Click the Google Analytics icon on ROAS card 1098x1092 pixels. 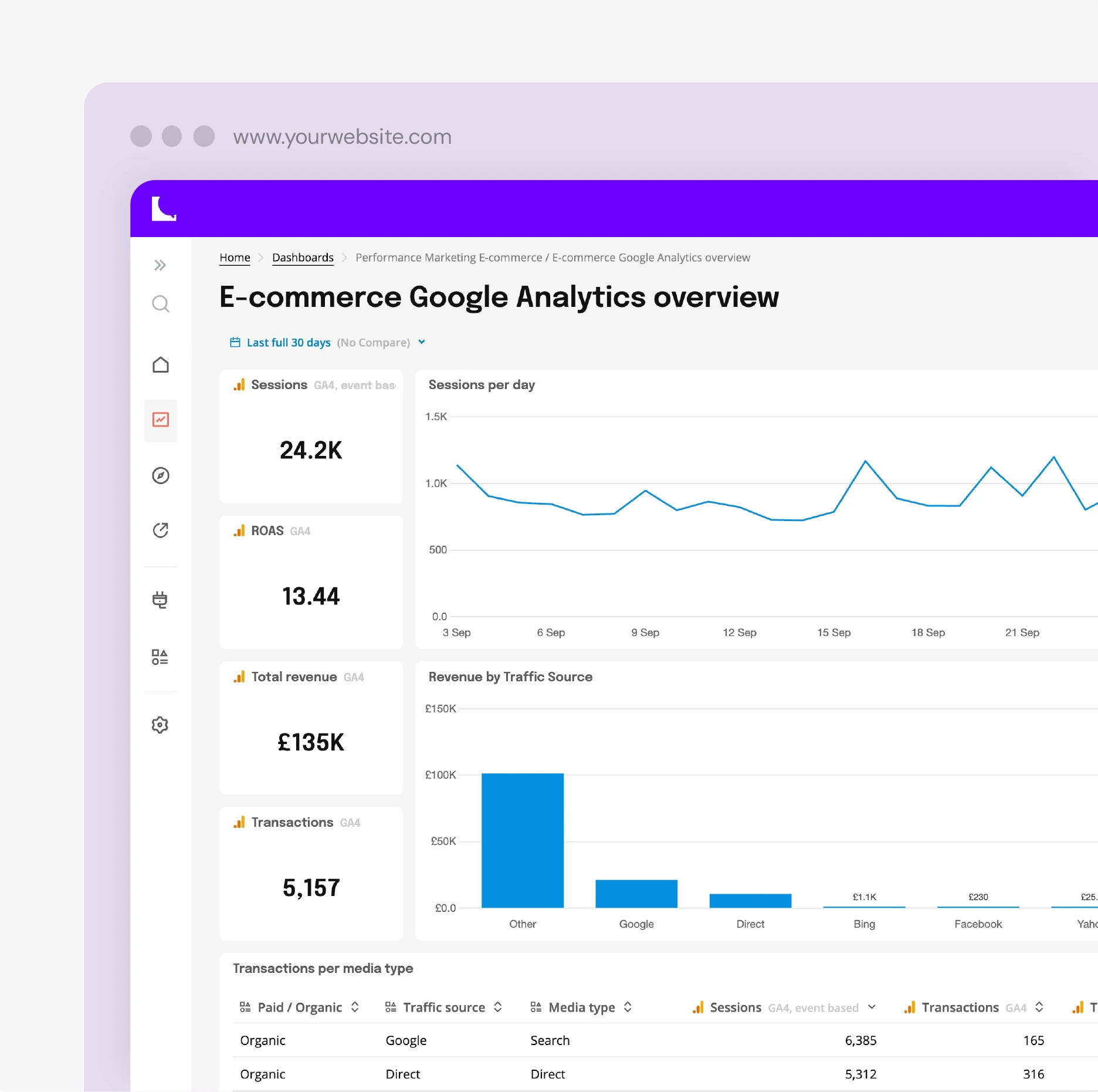pos(239,530)
